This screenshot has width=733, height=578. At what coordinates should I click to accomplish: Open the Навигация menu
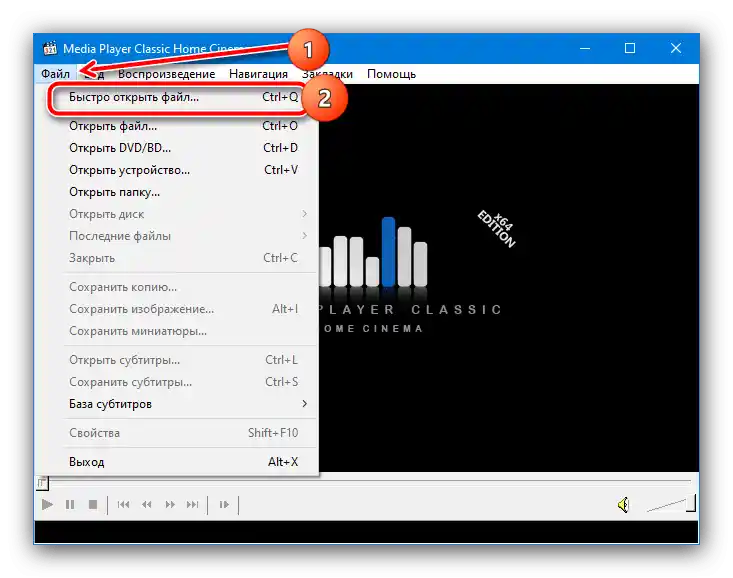click(258, 74)
